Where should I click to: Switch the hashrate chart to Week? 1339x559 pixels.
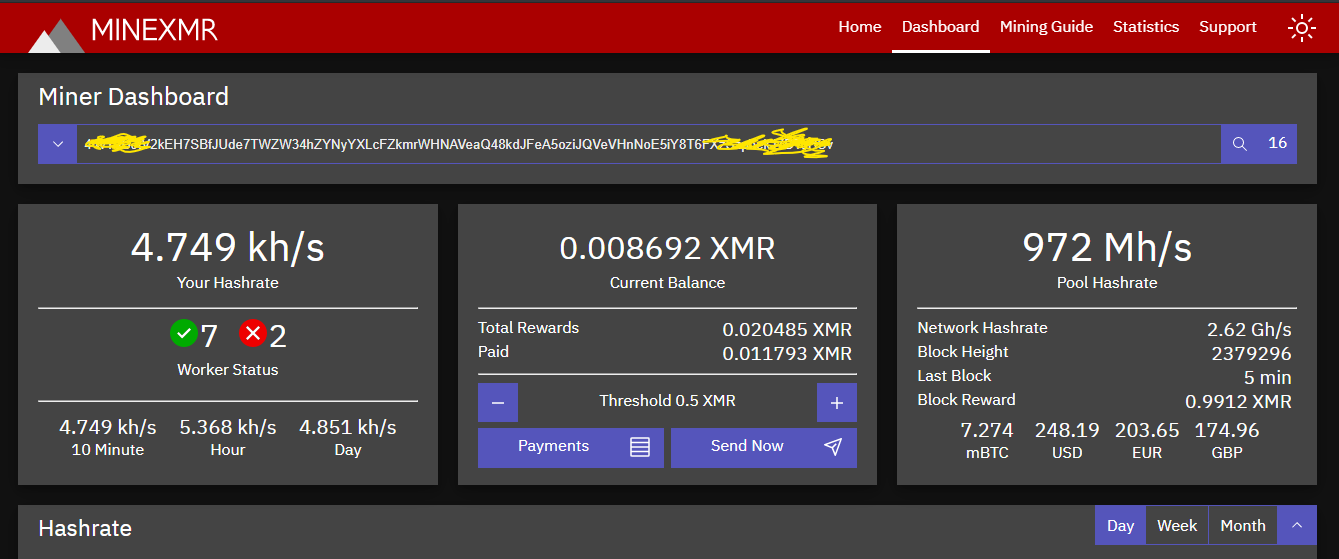click(x=1177, y=525)
